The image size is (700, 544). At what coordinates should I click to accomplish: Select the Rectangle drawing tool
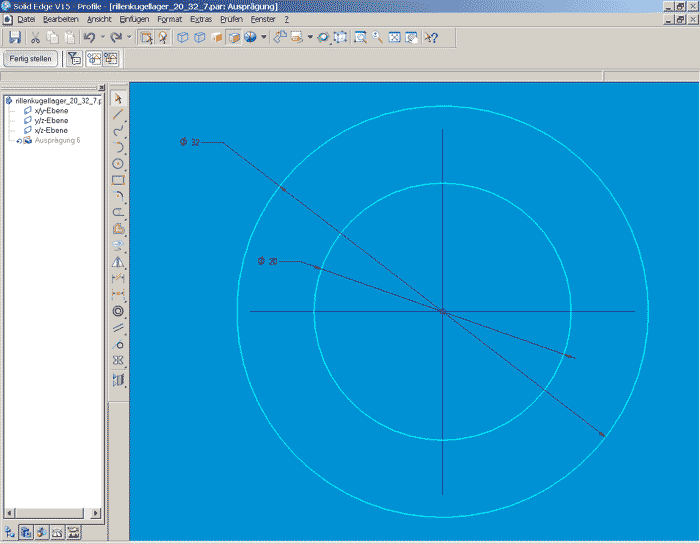[x=118, y=180]
